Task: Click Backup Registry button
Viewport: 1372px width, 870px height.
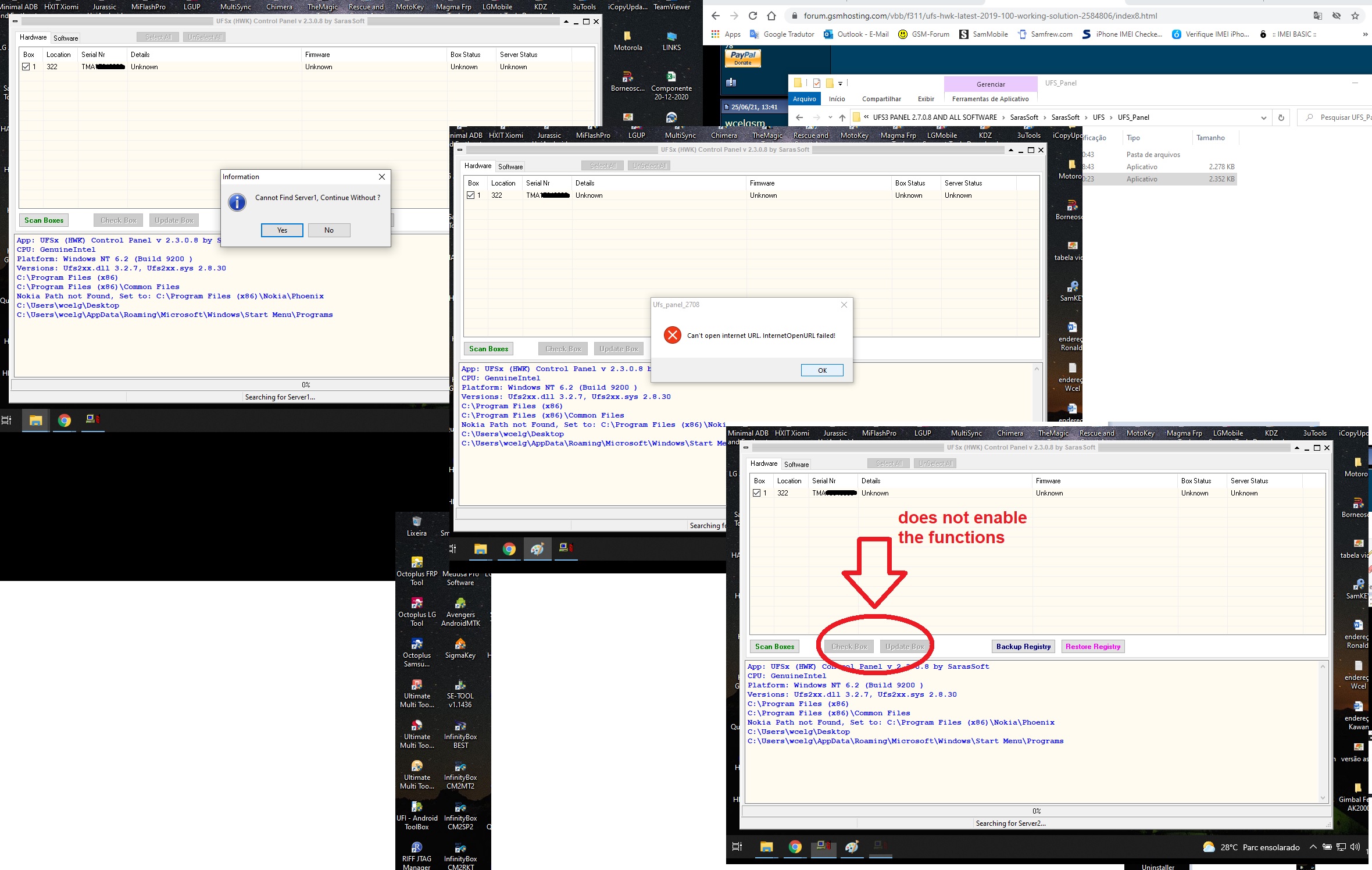Action: [x=1023, y=647]
